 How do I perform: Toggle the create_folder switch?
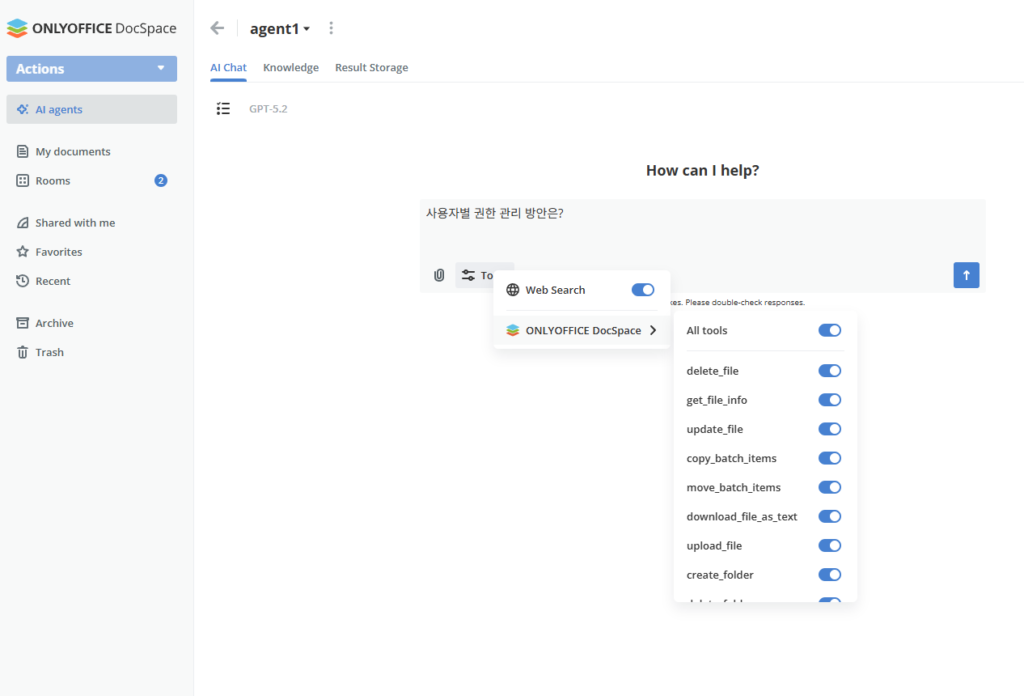pos(829,575)
